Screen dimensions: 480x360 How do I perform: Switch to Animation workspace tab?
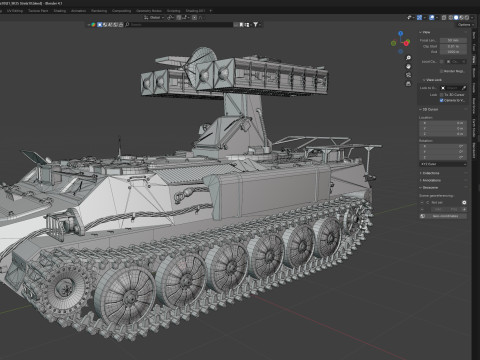pos(78,11)
